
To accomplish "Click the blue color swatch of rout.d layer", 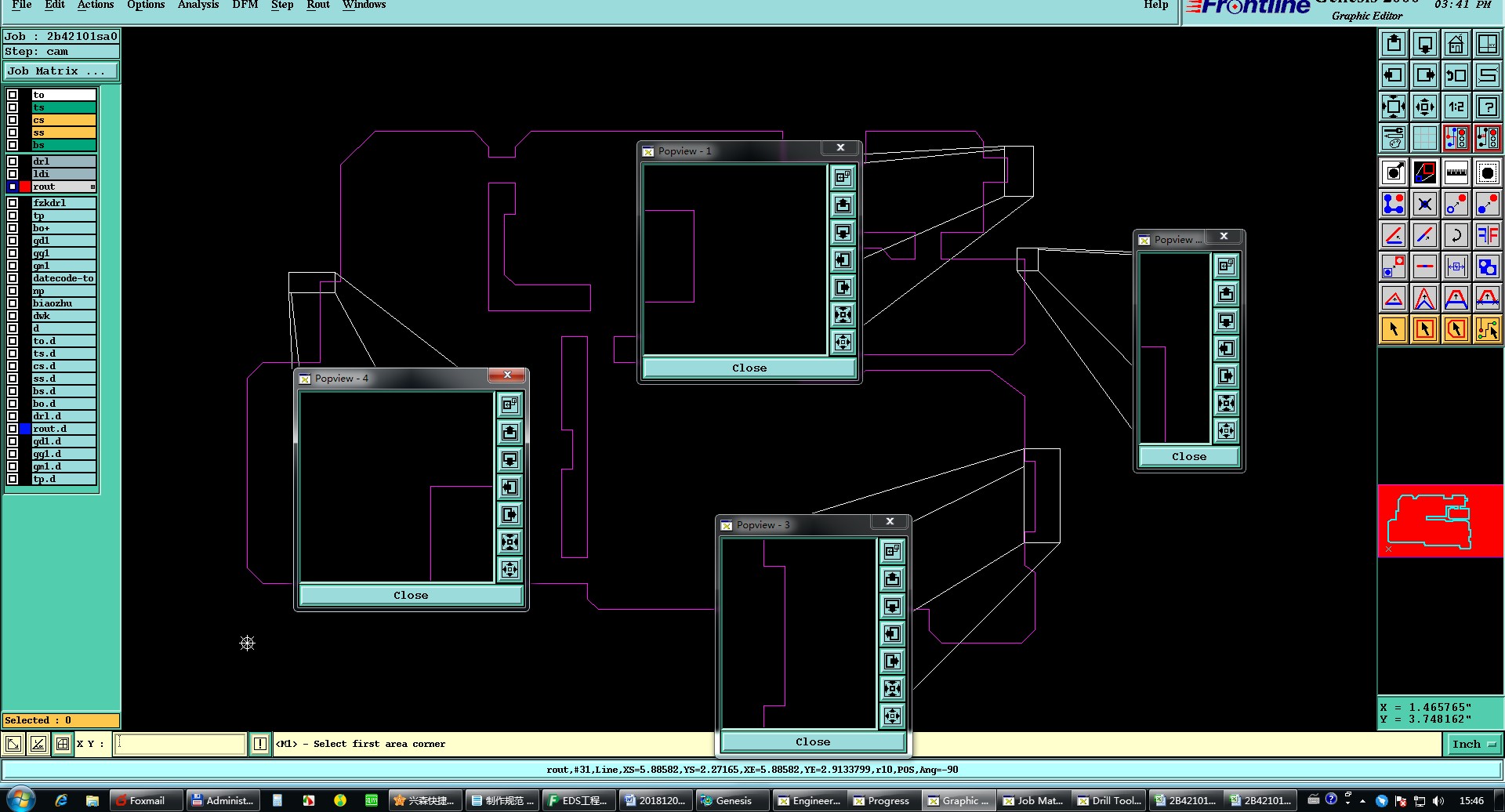I will click(x=25, y=429).
